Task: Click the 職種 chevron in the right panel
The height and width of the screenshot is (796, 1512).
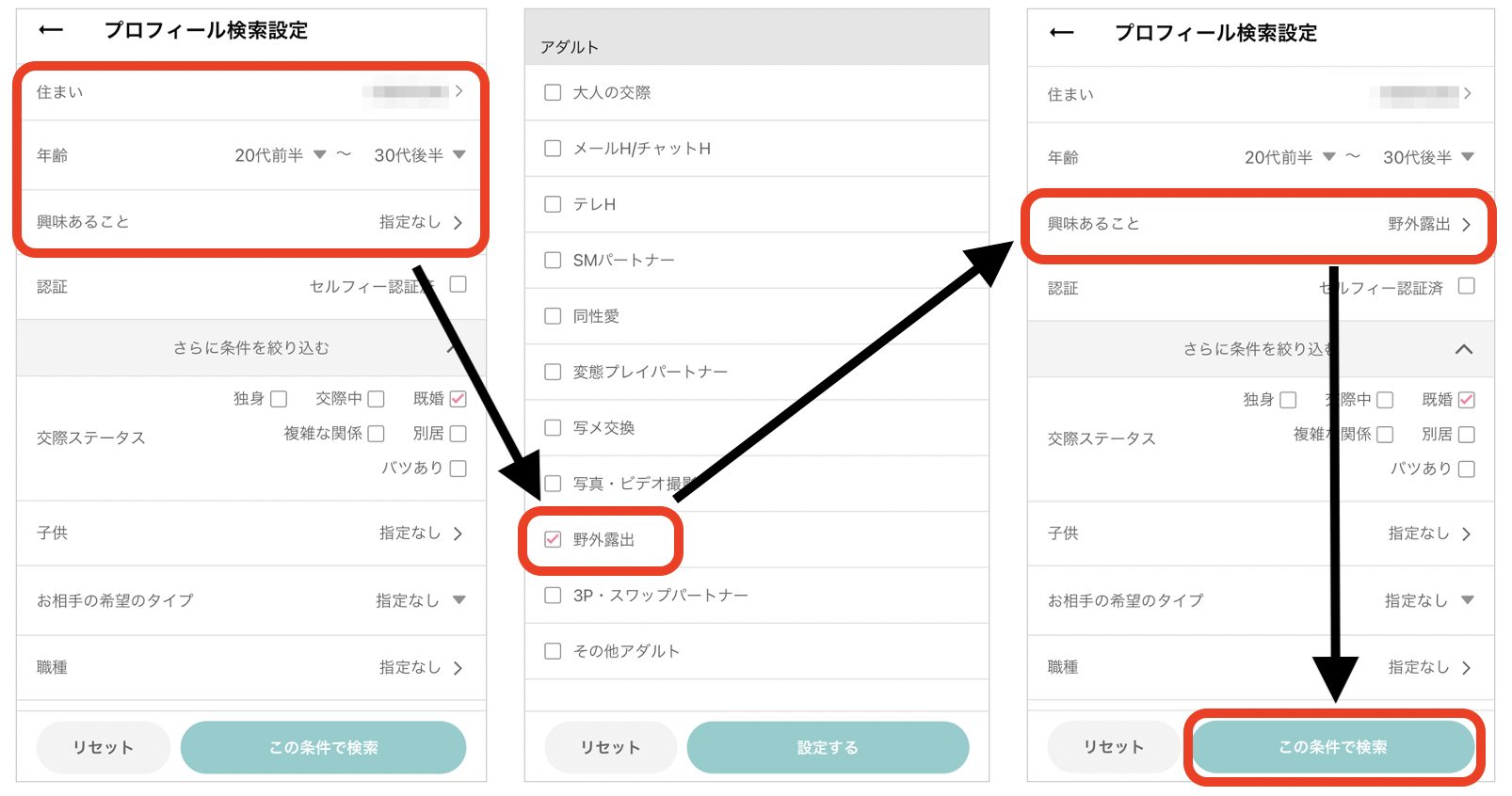Action: [x=1466, y=668]
